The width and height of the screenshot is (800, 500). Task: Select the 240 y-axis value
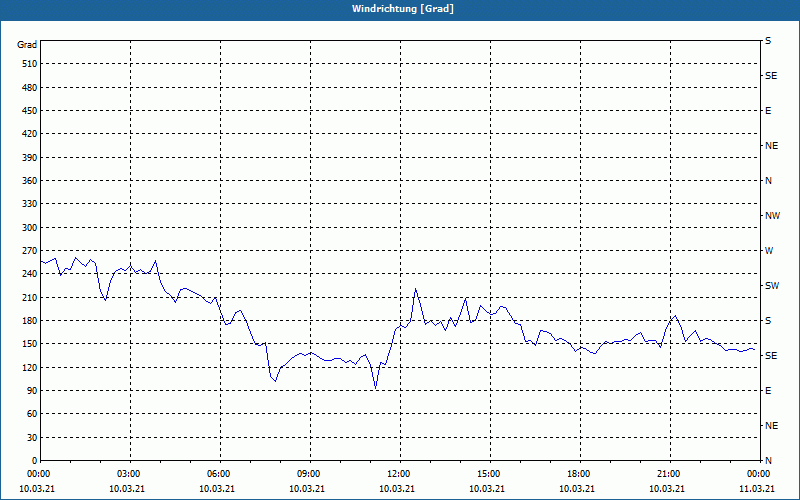30,274
